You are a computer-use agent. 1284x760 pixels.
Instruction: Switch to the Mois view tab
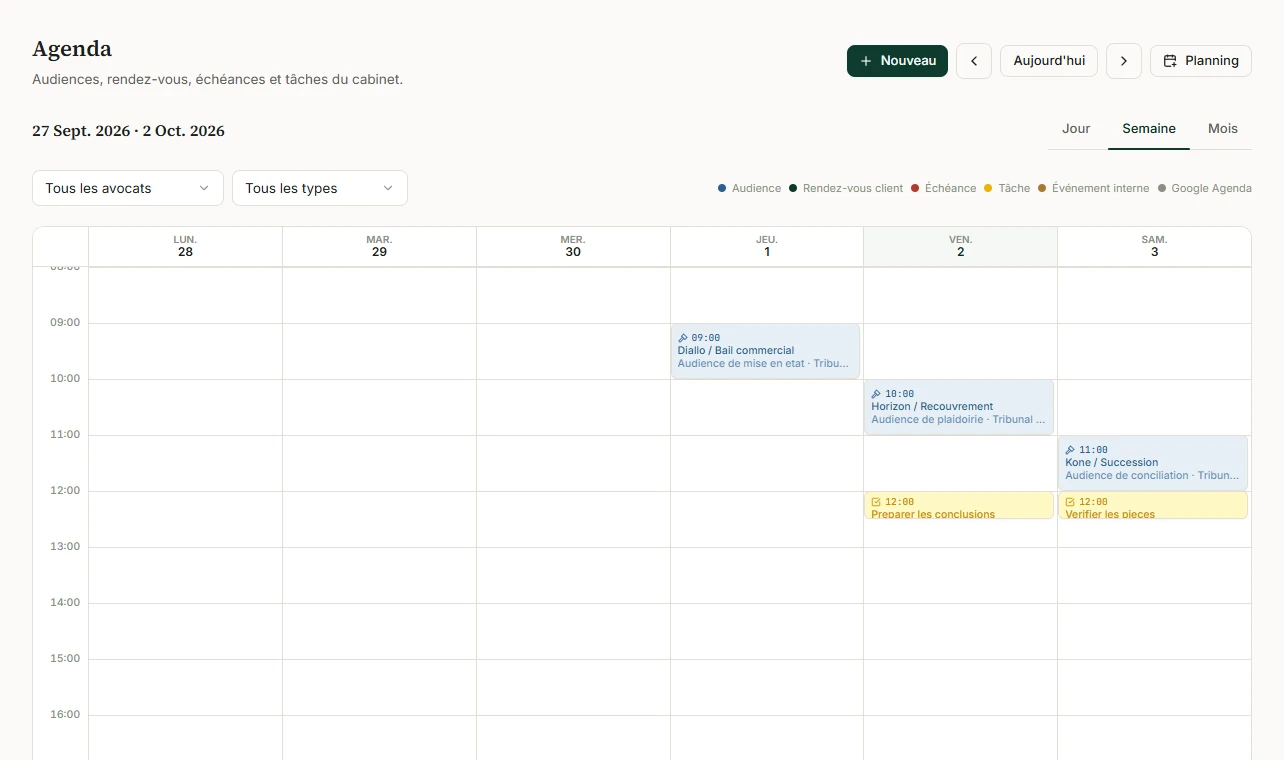pos(1223,129)
